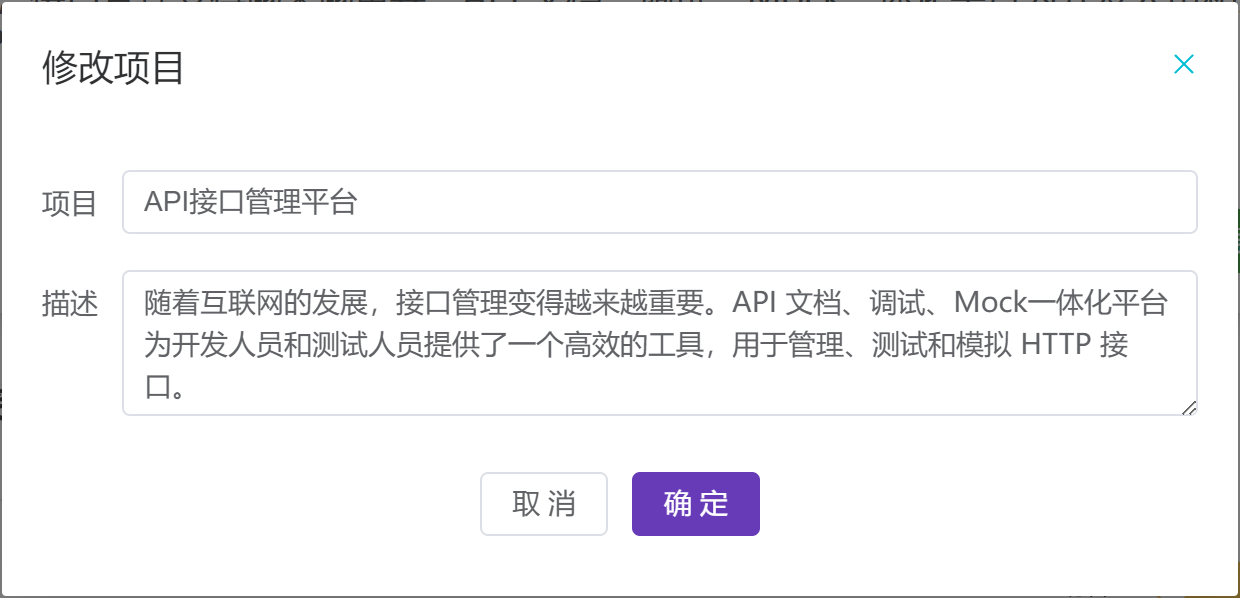The width and height of the screenshot is (1240, 598).
Task: Click the 项目 field label
Action: coord(70,203)
